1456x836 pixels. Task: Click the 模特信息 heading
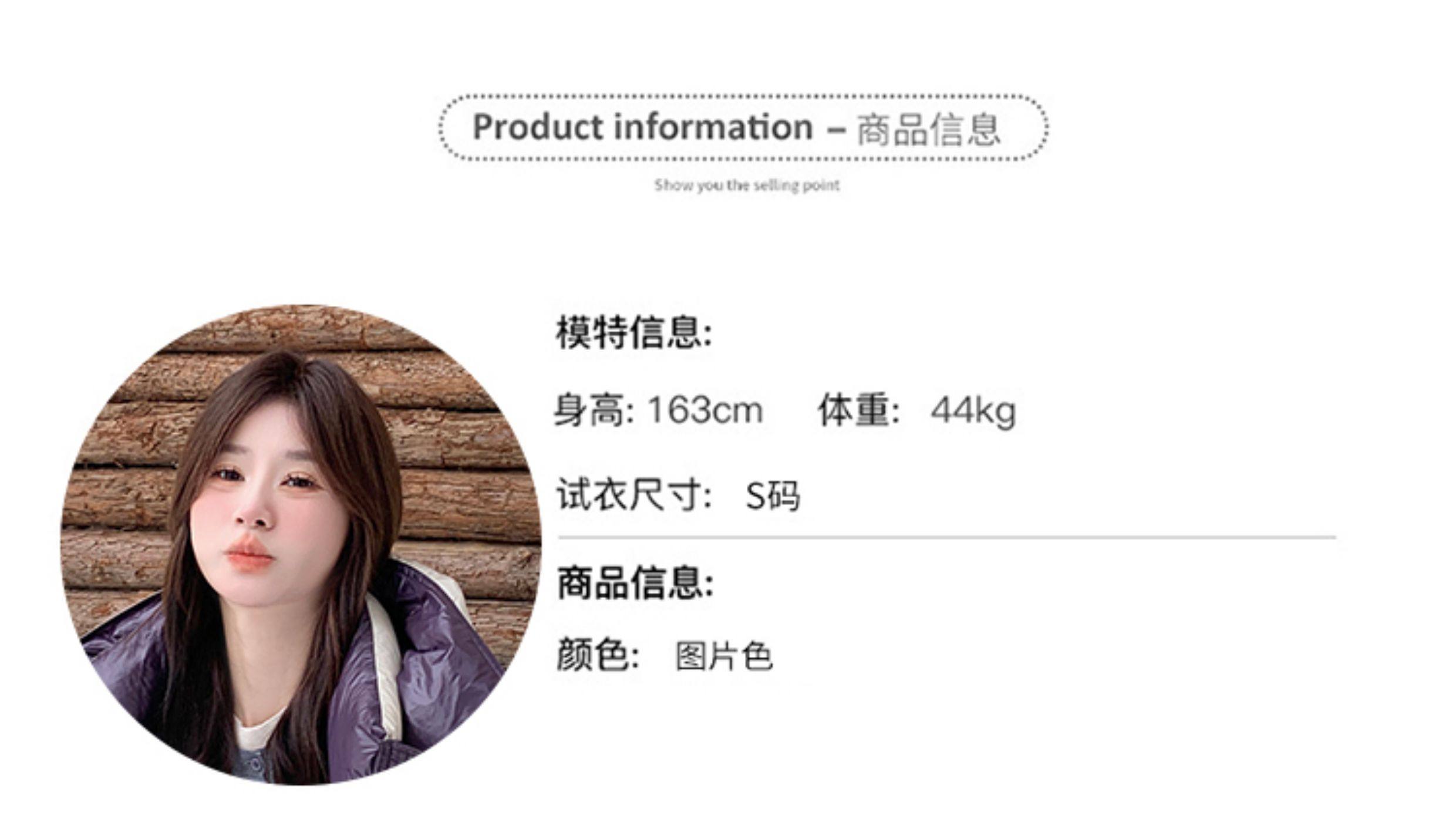pyautogui.click(x=634, y=333)
